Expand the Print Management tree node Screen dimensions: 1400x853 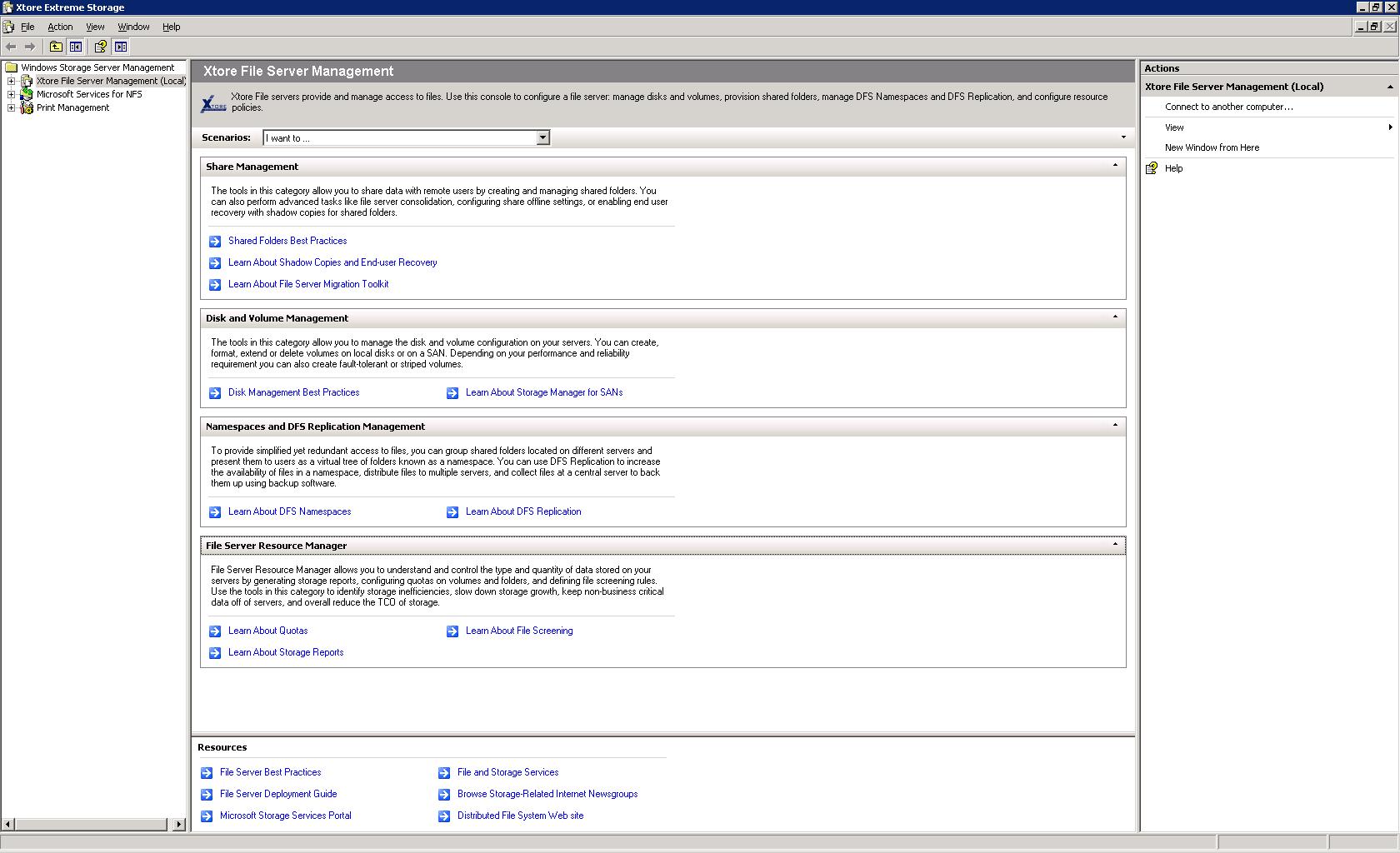[x=12, y=107]
